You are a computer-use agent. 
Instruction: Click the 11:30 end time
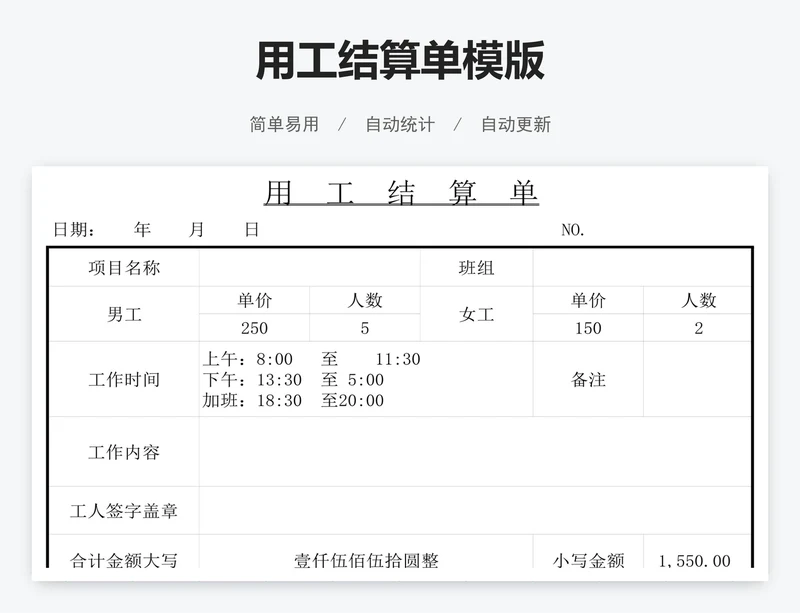coord(398,359)
